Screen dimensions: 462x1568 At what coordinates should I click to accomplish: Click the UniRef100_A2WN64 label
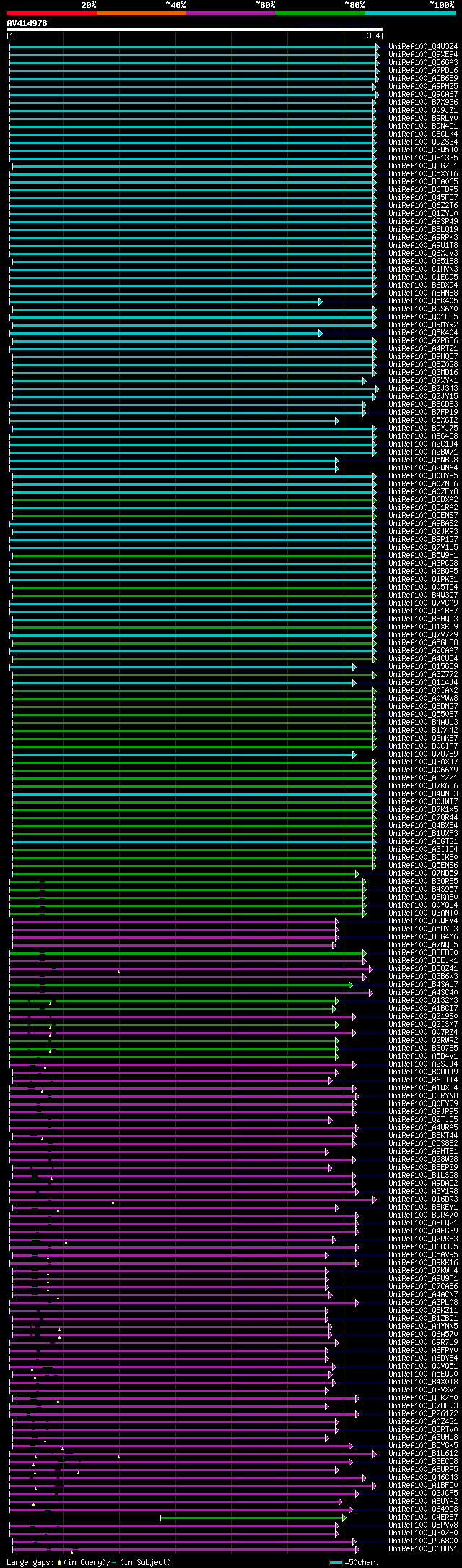point(423,468)
